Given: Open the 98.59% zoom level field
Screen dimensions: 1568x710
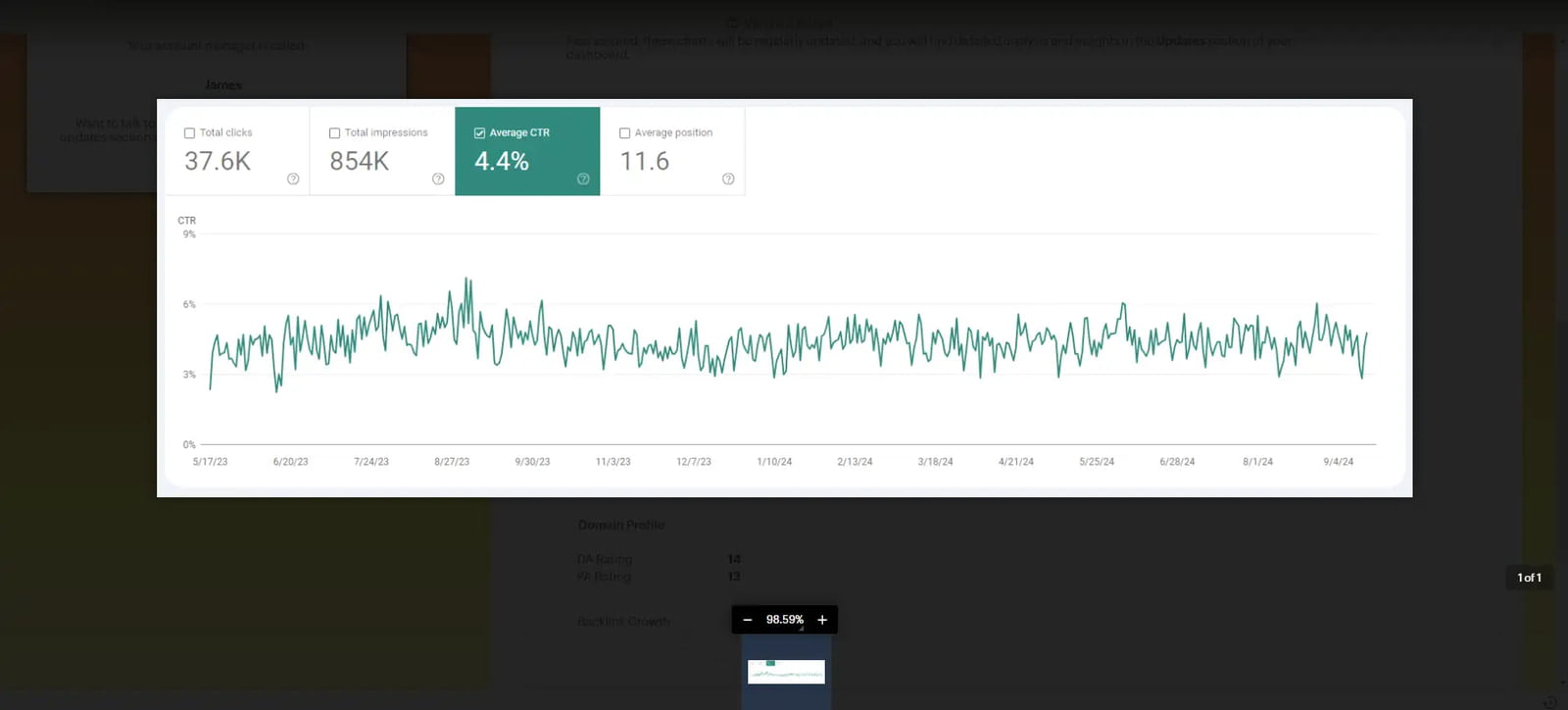Looking at the screenshot, I should (x=784, y=620).
